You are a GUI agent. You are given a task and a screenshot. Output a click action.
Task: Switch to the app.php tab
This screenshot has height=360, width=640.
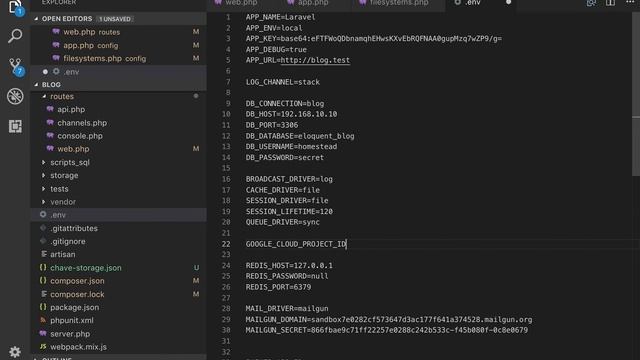[313, 3]
